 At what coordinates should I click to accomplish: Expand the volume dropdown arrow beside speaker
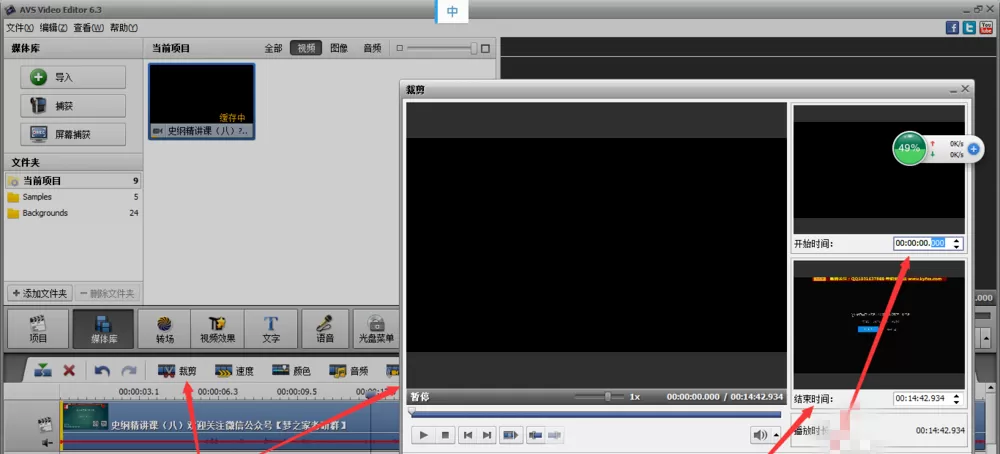[776, 435]
